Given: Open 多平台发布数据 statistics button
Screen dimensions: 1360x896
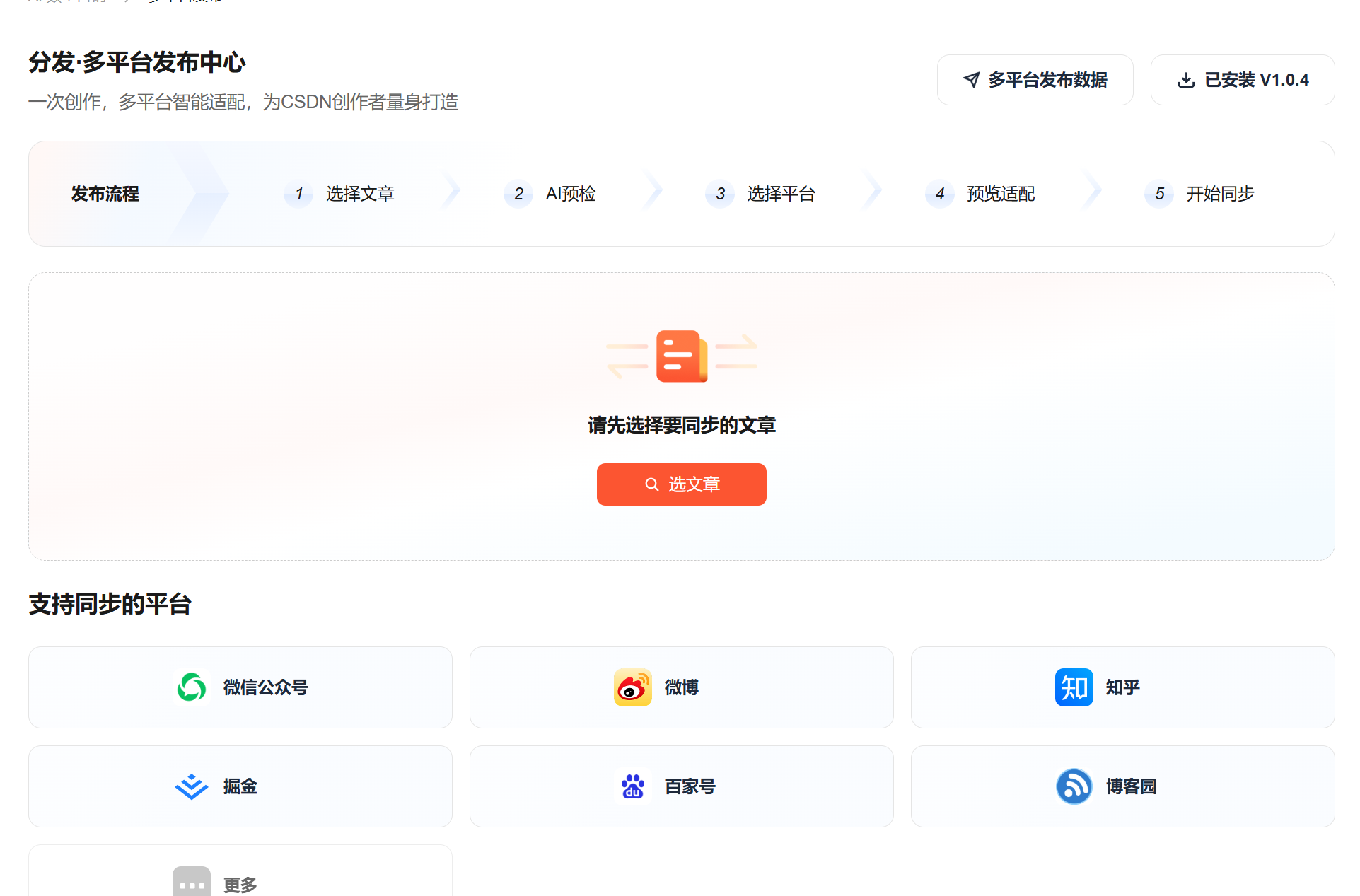Looking at the screenshot, I should pos(1035,80).
